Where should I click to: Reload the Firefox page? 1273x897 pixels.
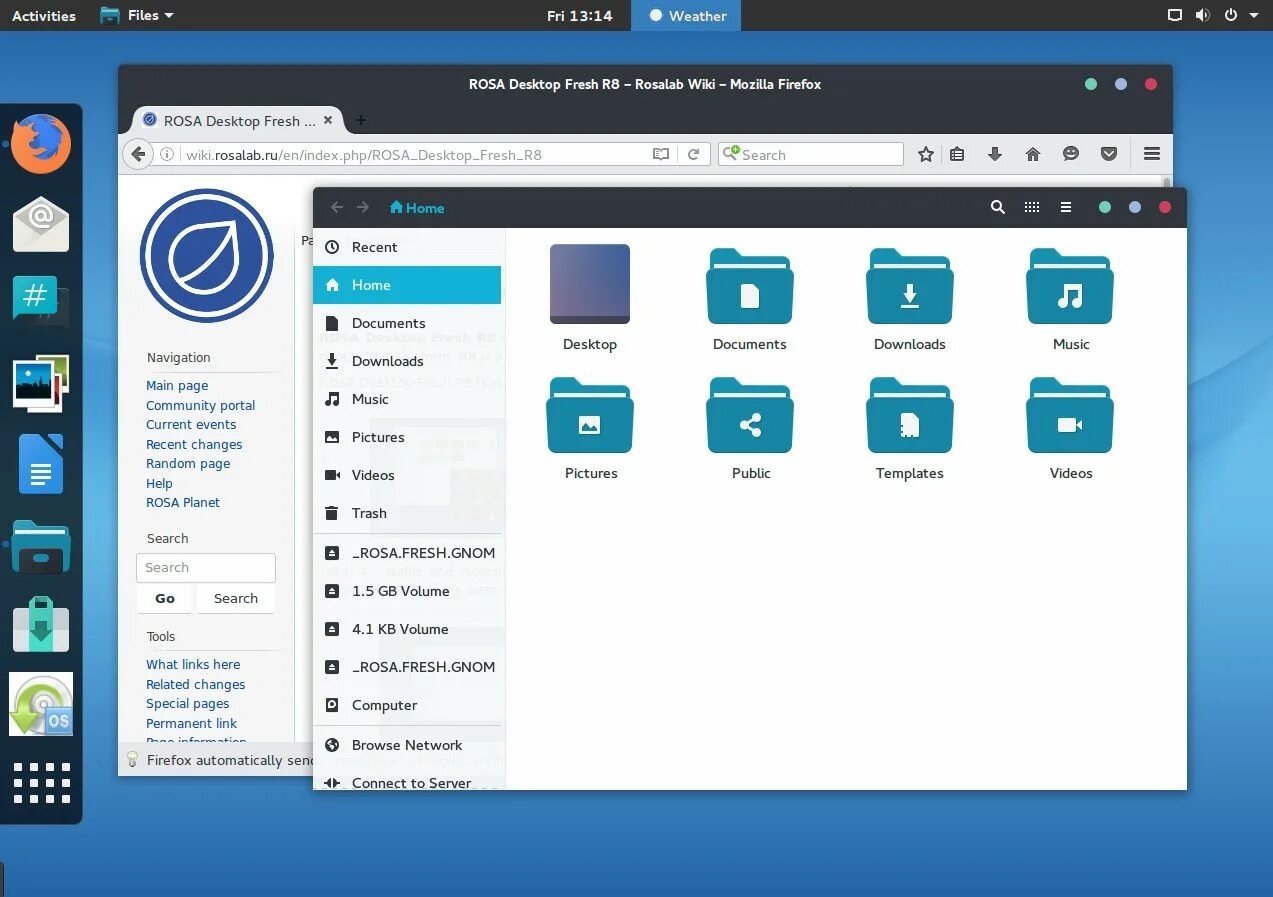coord(693,154)
